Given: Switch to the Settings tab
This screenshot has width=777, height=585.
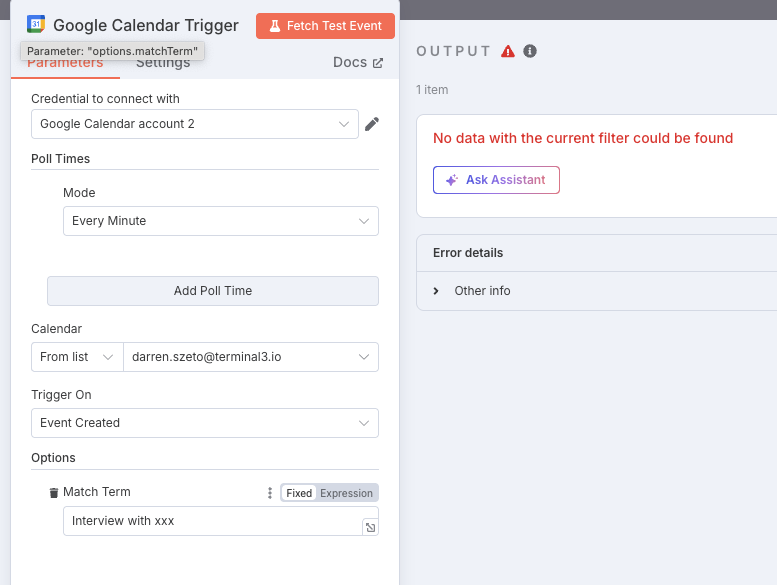Looking at the screenshot, I should pyautogui.click(x=163, y=64).
